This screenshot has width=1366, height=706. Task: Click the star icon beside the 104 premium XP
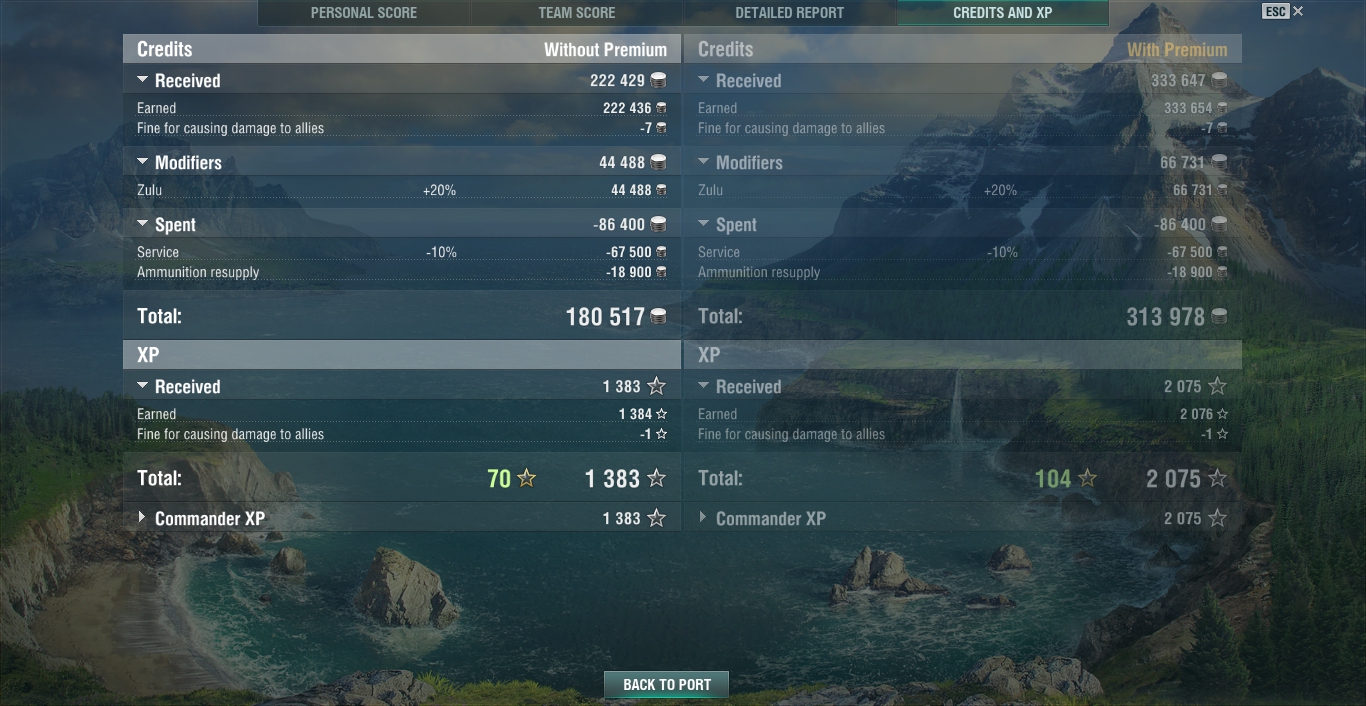1087,478
